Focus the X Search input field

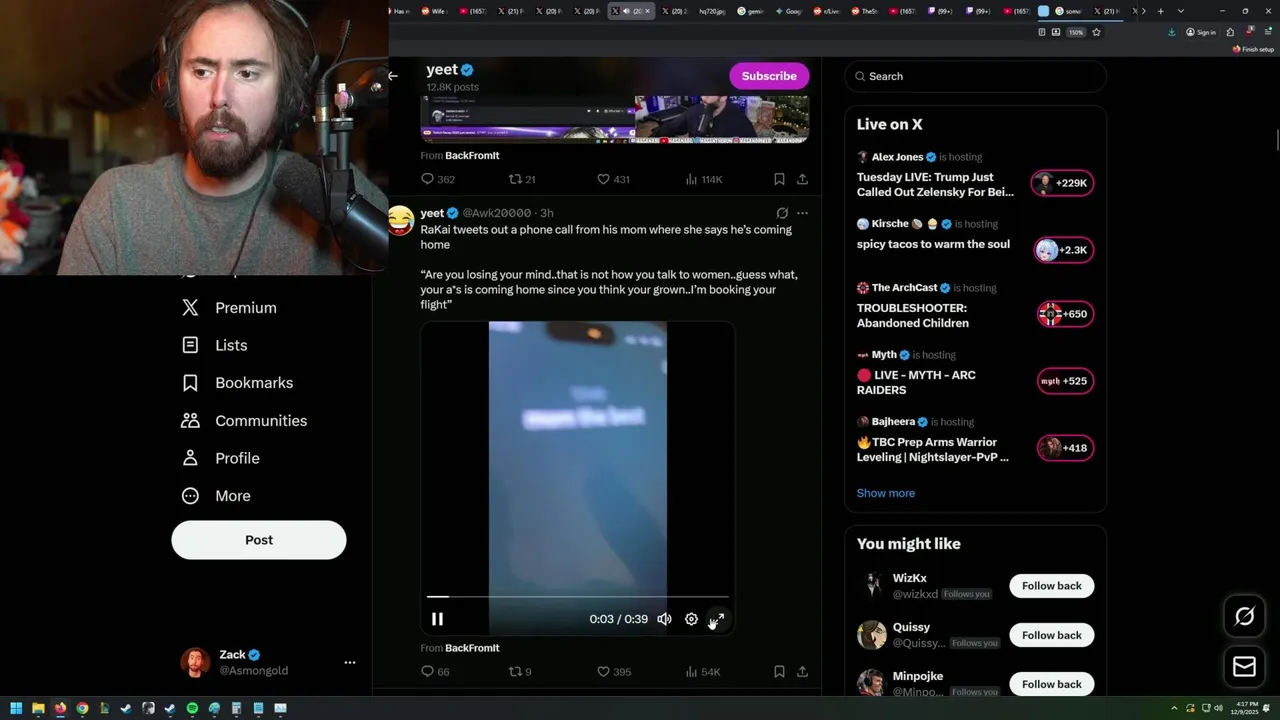(976, 76)
